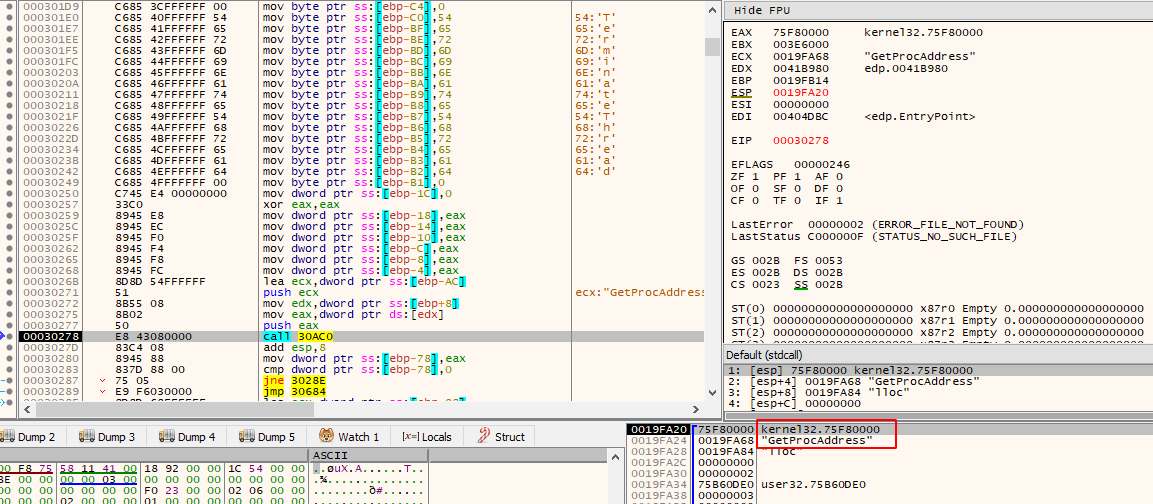The image size is (1153, 504).
Task: Switch to the Dump 3 tab
Action: tap(107, 436)
